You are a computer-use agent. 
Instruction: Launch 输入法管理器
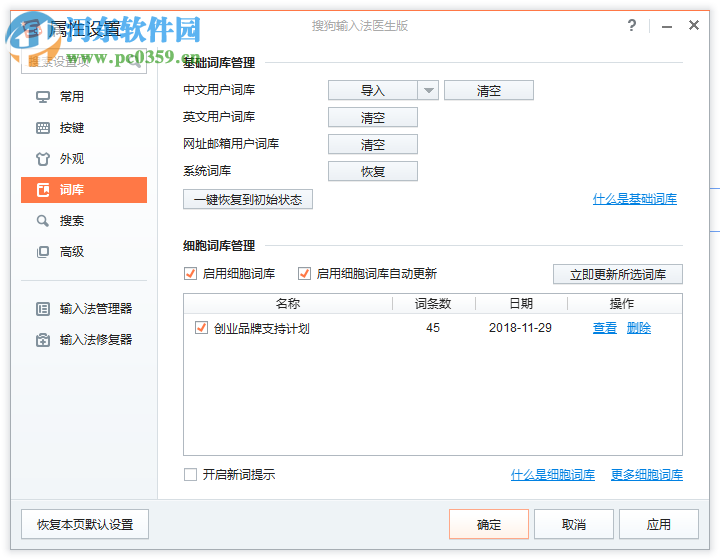[x=84, y=309]
